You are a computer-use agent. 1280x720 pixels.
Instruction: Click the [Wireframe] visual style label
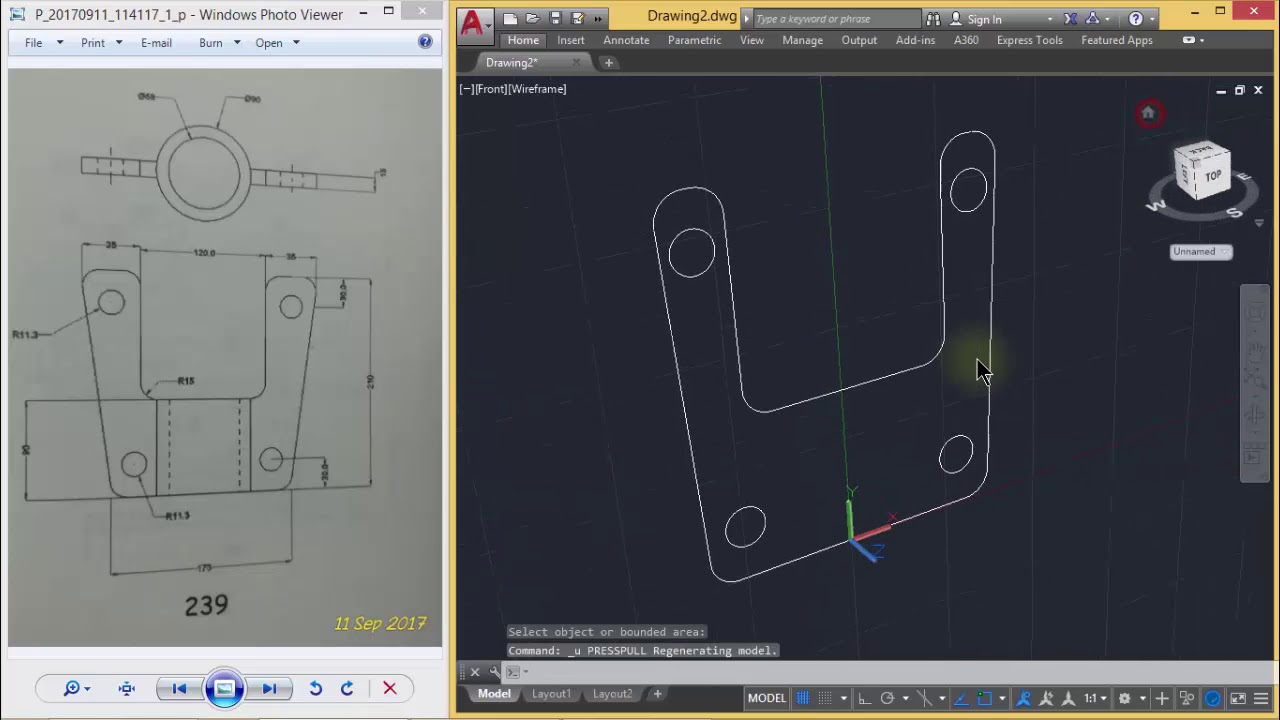[x=538, y=89]
